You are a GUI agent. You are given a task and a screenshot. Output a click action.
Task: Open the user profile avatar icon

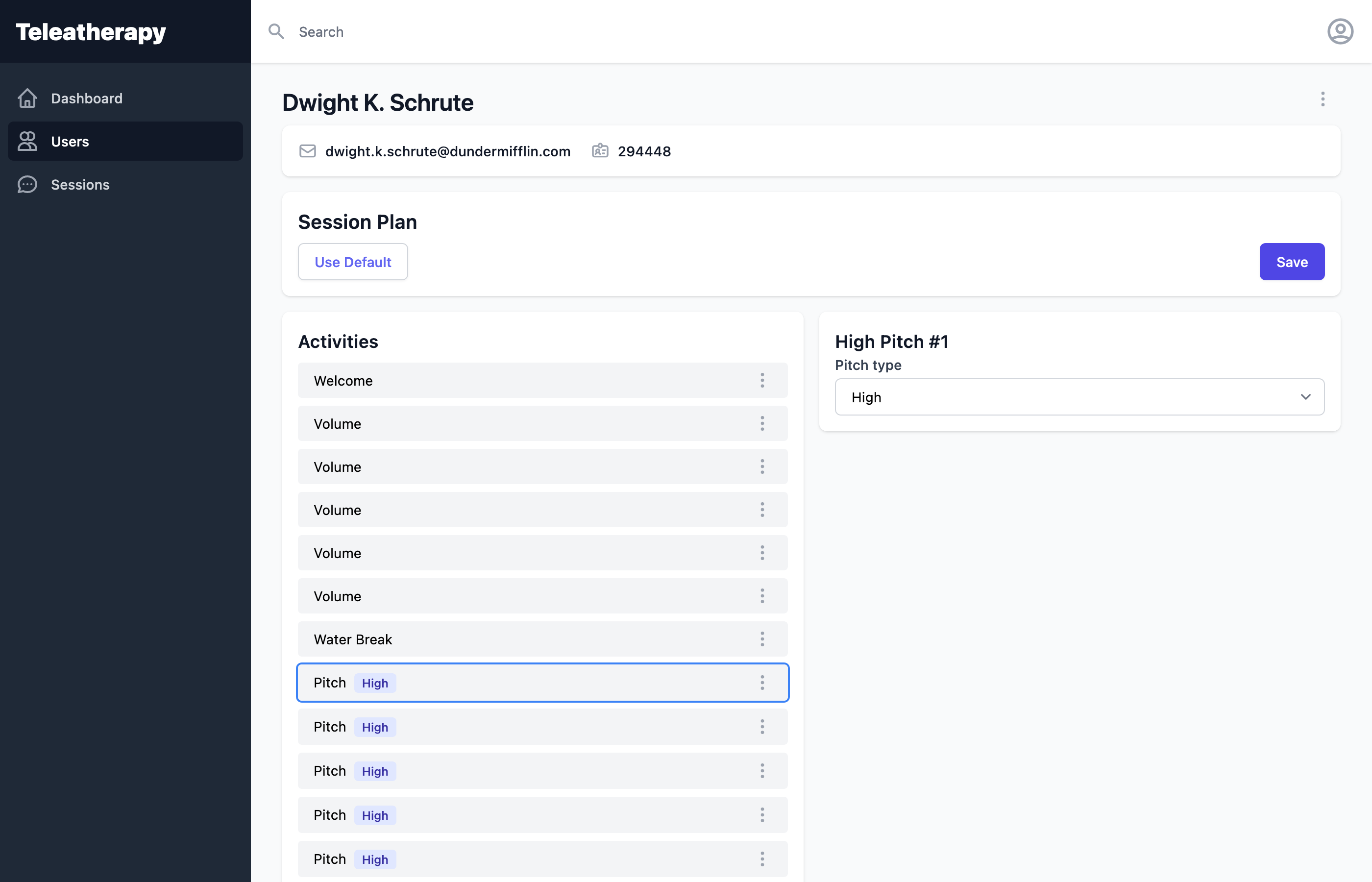[1340, 31]
